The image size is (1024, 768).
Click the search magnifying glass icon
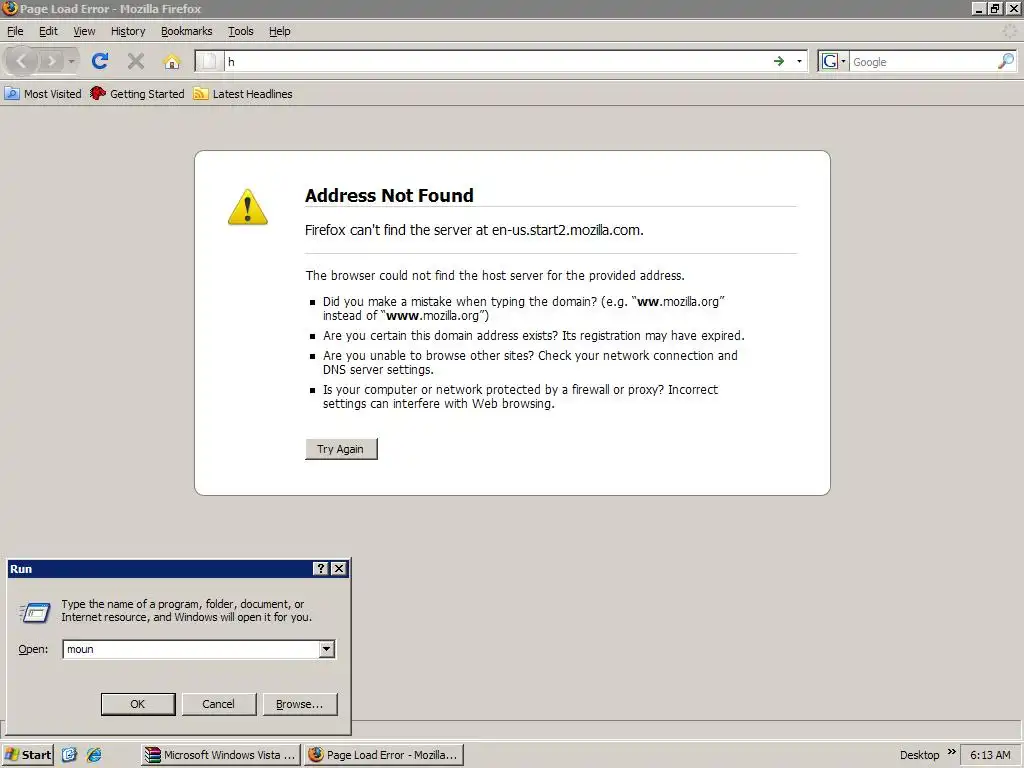coord(1006,61)
